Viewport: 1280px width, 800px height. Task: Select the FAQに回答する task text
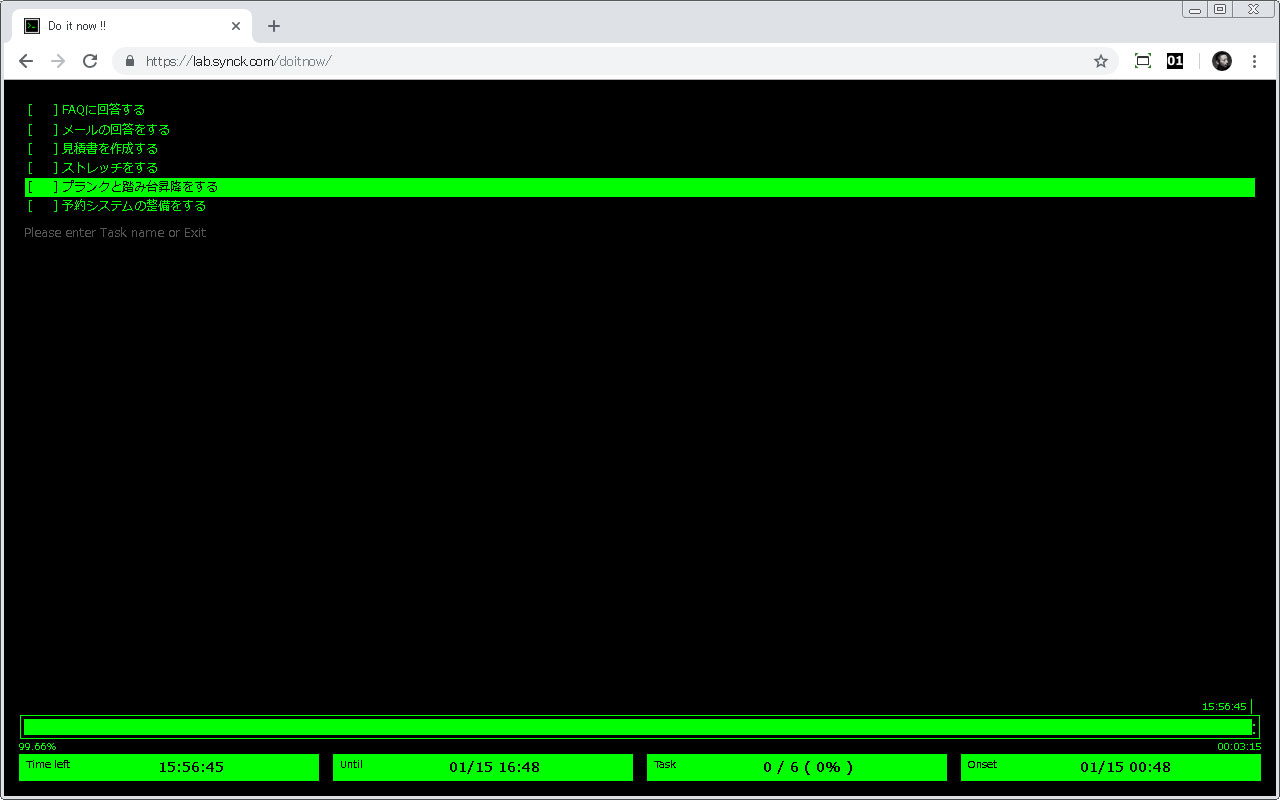[x=103, y=110]
